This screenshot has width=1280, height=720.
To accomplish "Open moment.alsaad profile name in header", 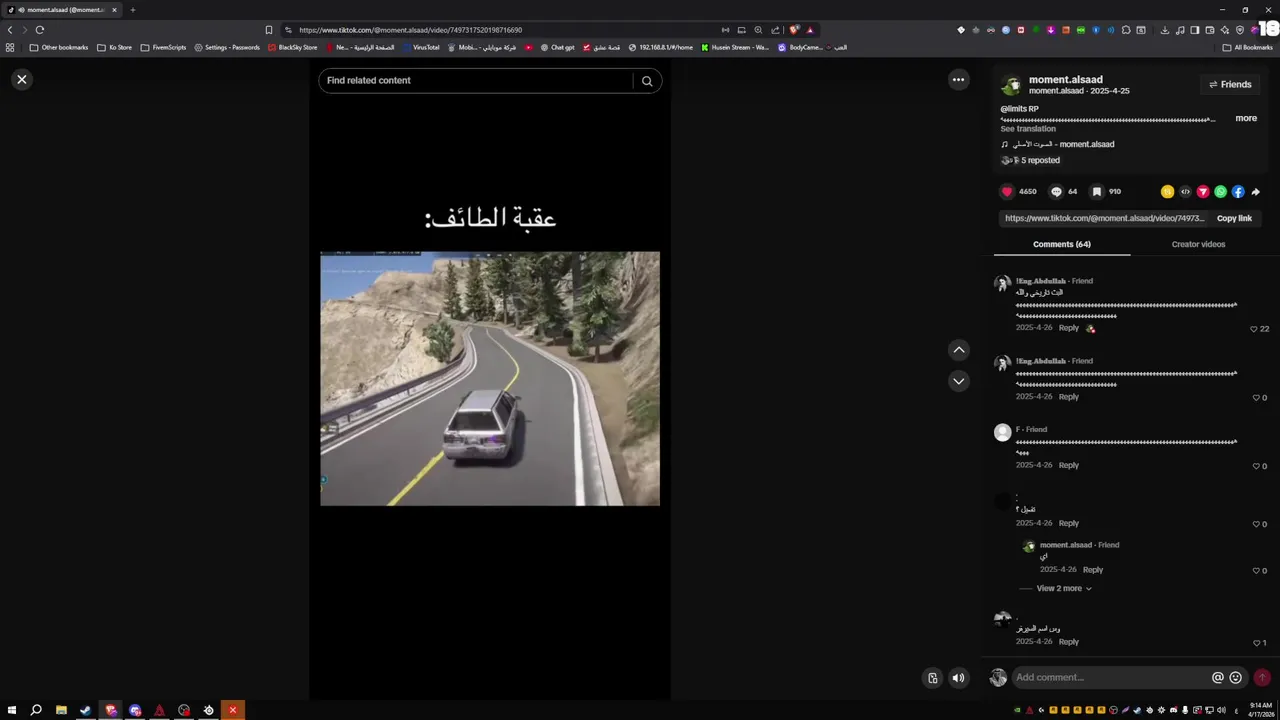I will tap(1066, 80).
